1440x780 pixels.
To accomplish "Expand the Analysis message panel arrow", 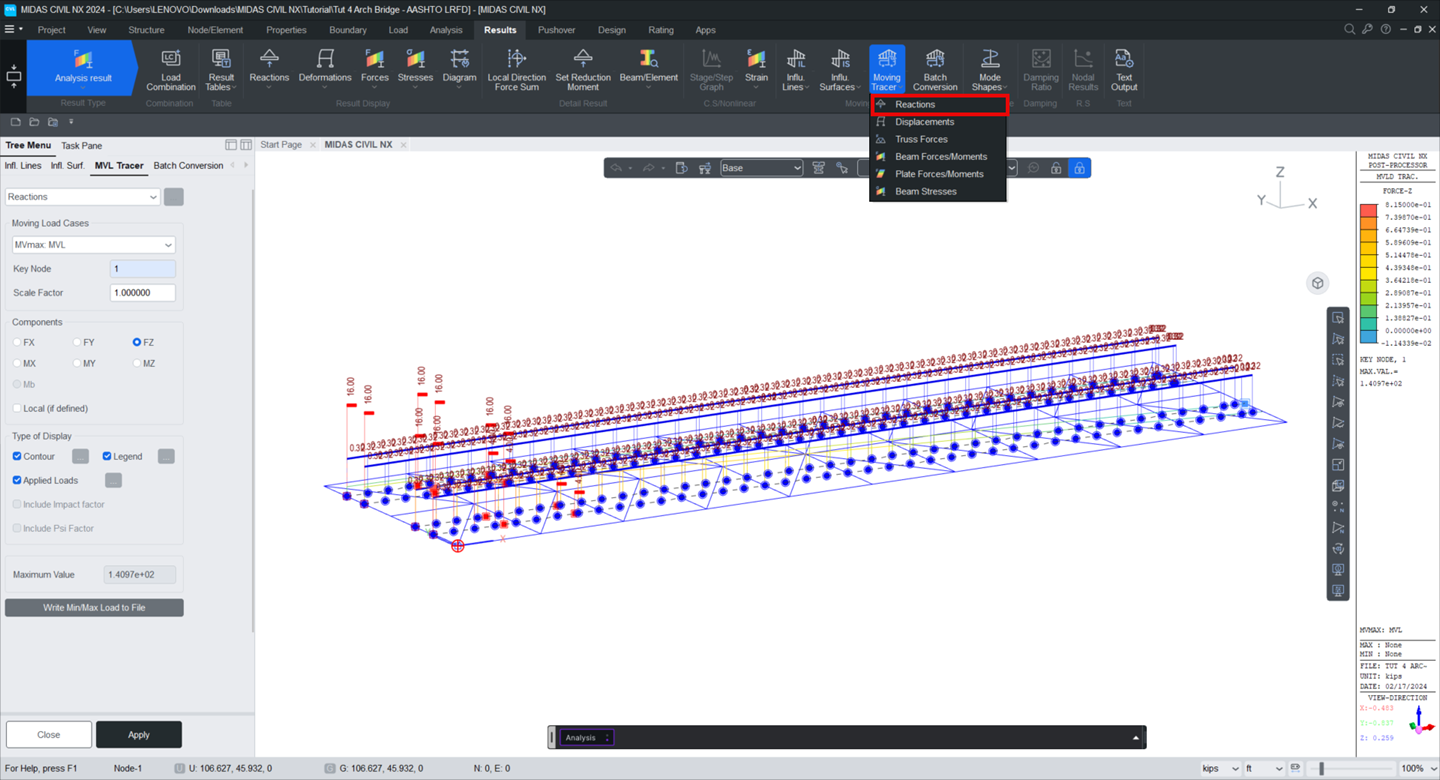I will (x=1135, y=738).
